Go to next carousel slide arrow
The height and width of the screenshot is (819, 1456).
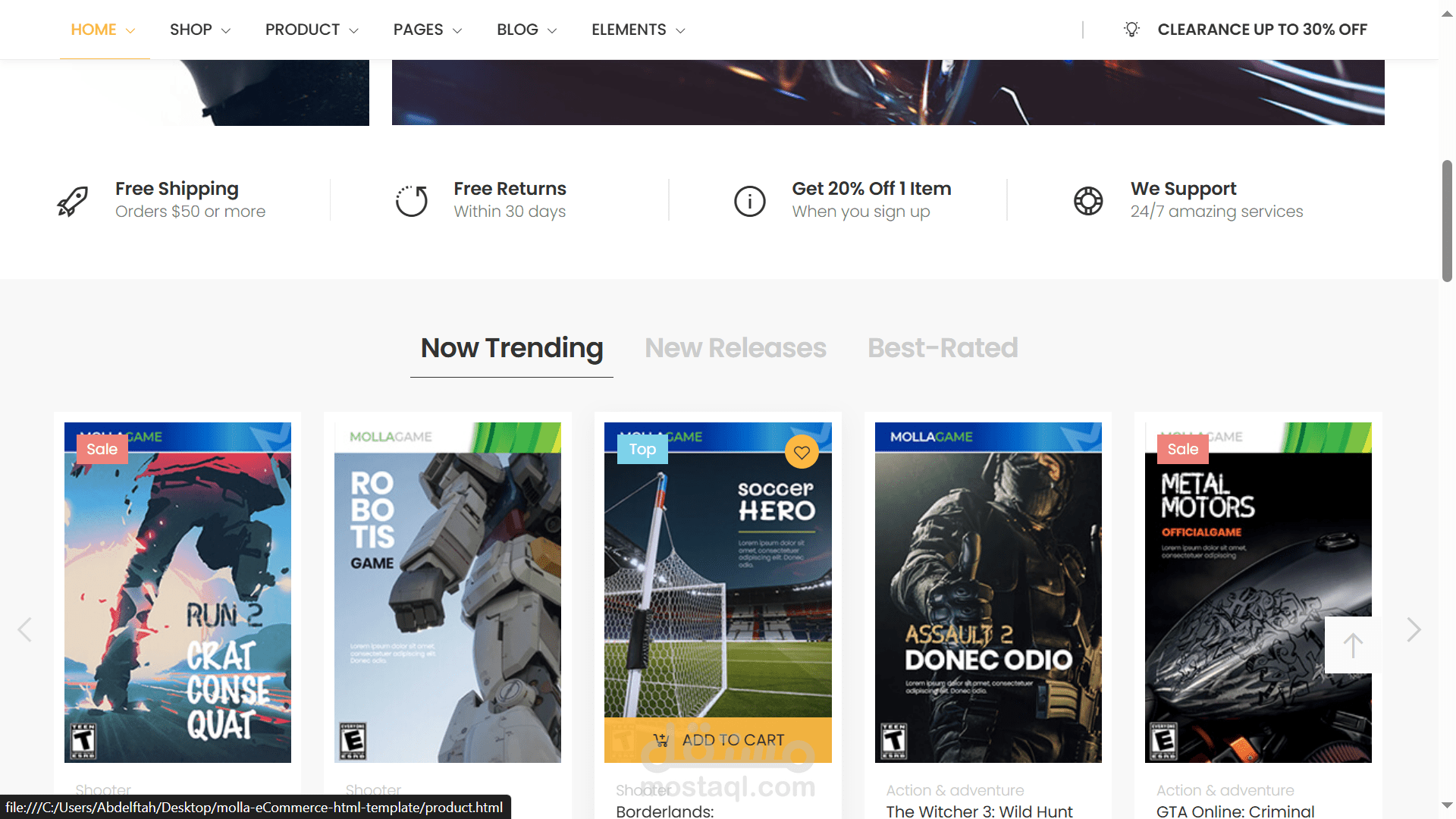point(1414,629)
